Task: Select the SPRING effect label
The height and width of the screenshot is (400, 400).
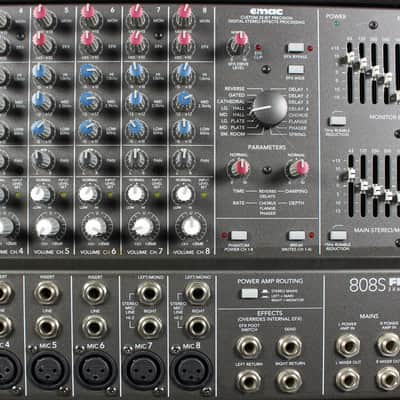Action: pyautogui.click(x=297, y=134)
